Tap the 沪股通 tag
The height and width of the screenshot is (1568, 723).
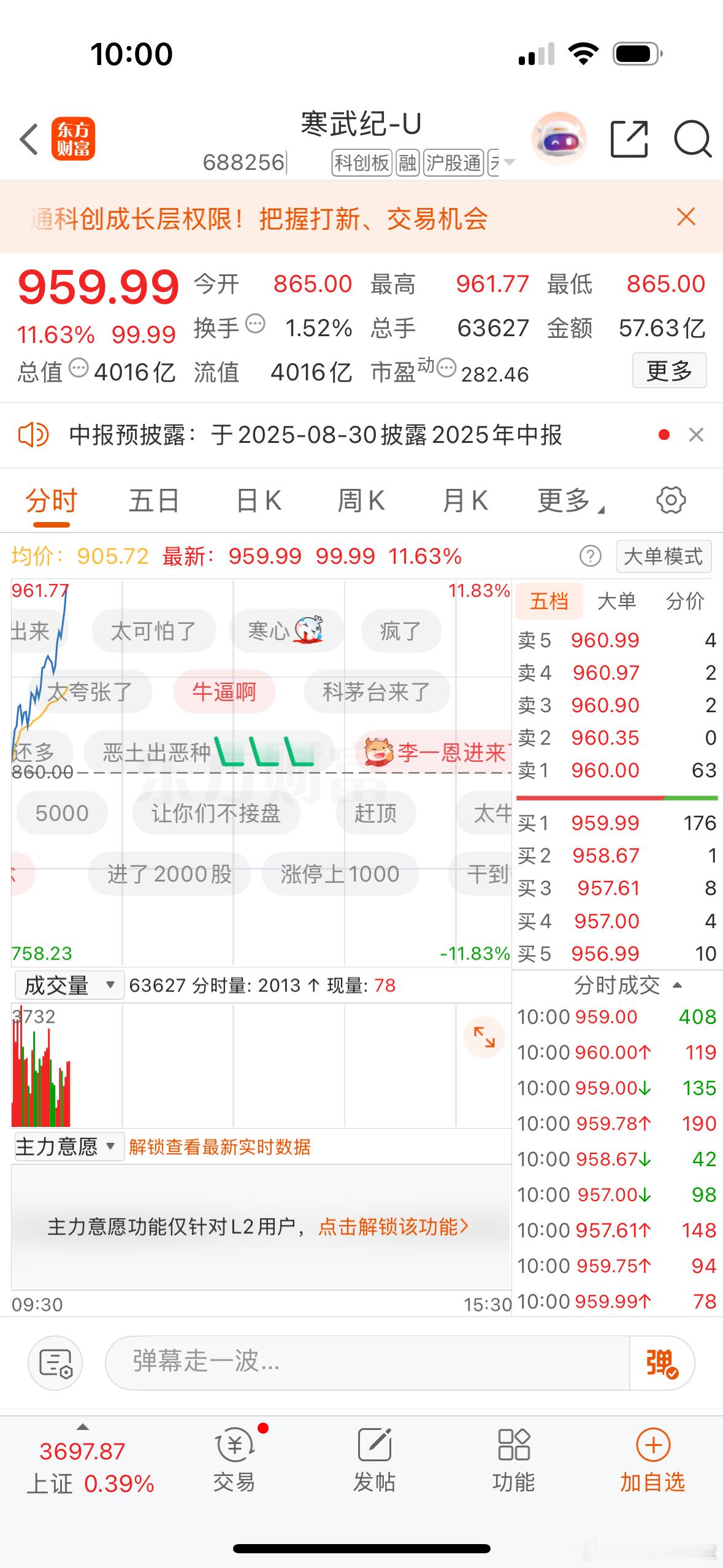[454, 163]
